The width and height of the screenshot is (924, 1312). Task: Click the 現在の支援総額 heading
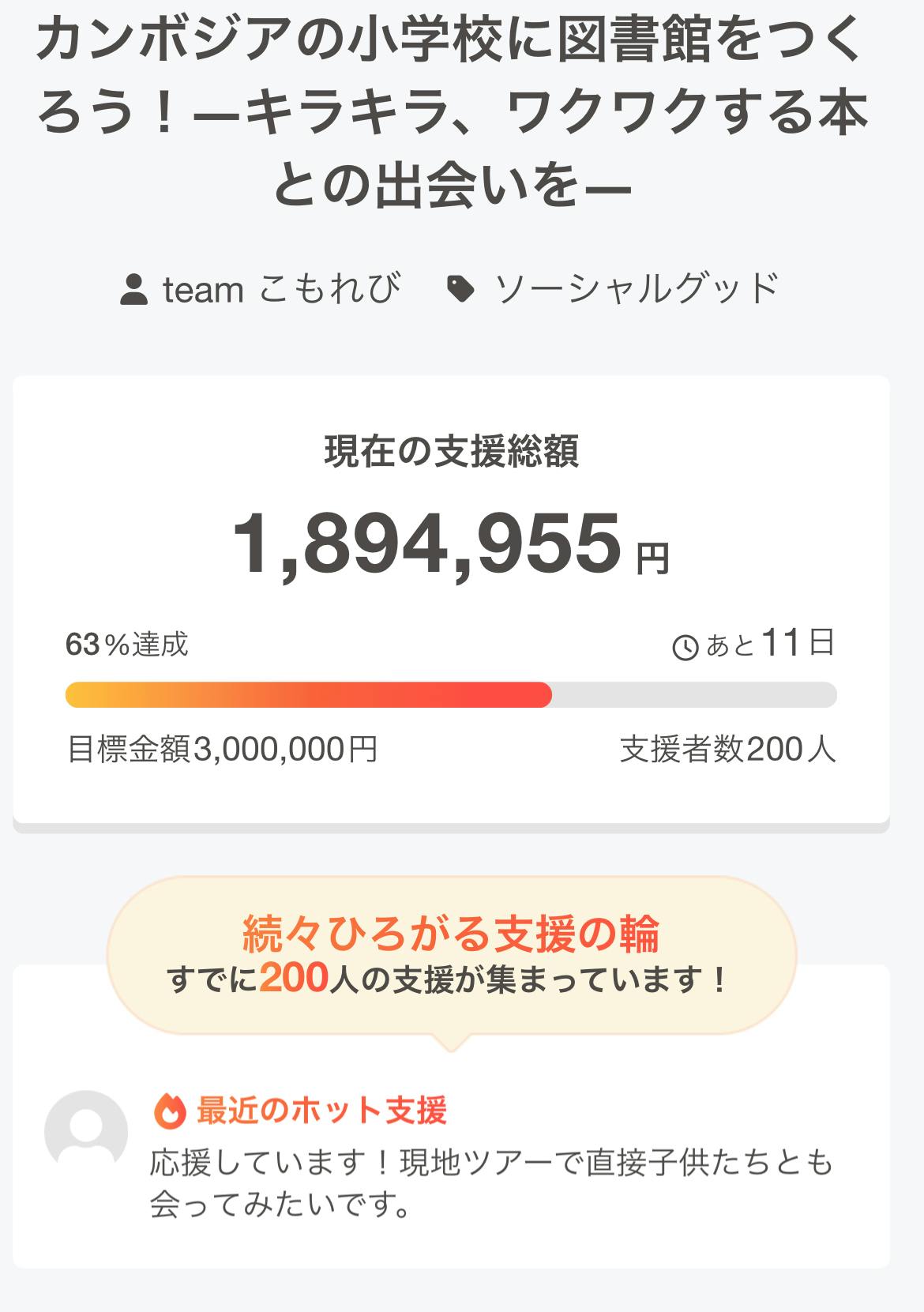click(x=452, y=451)
